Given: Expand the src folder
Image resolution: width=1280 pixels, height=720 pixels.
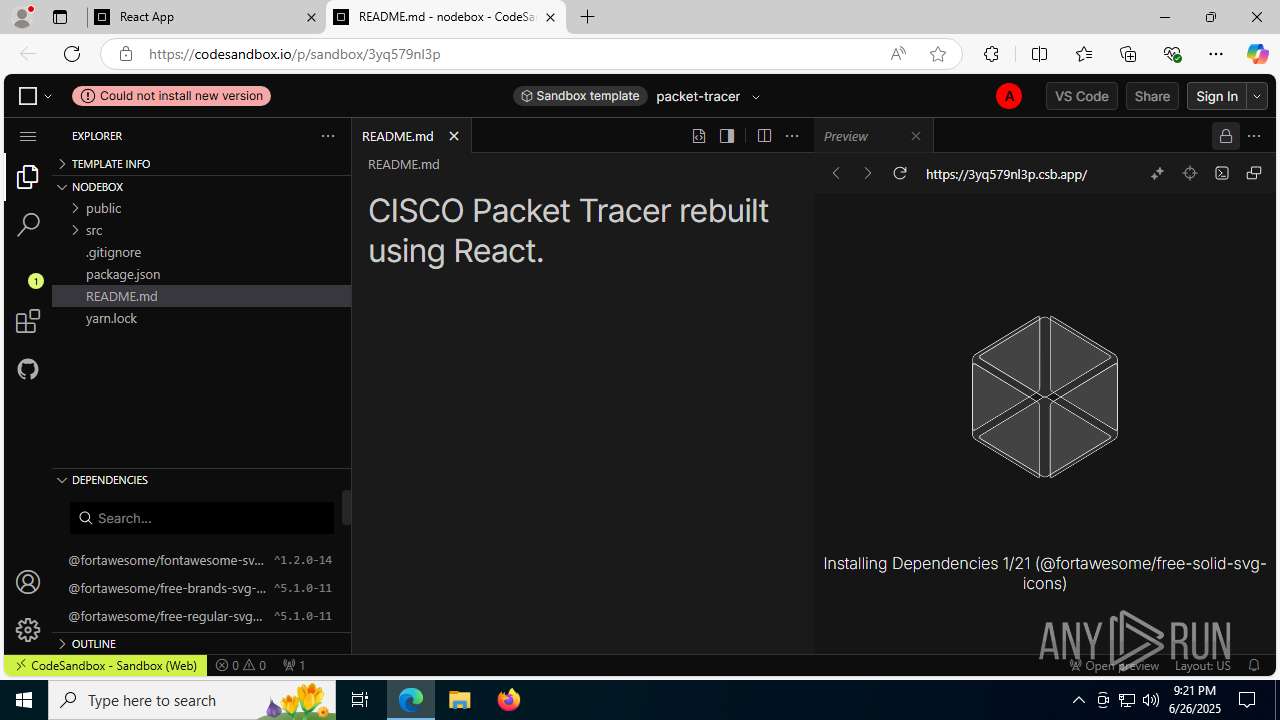Looking at the screenshot, I should coord(201,230).
